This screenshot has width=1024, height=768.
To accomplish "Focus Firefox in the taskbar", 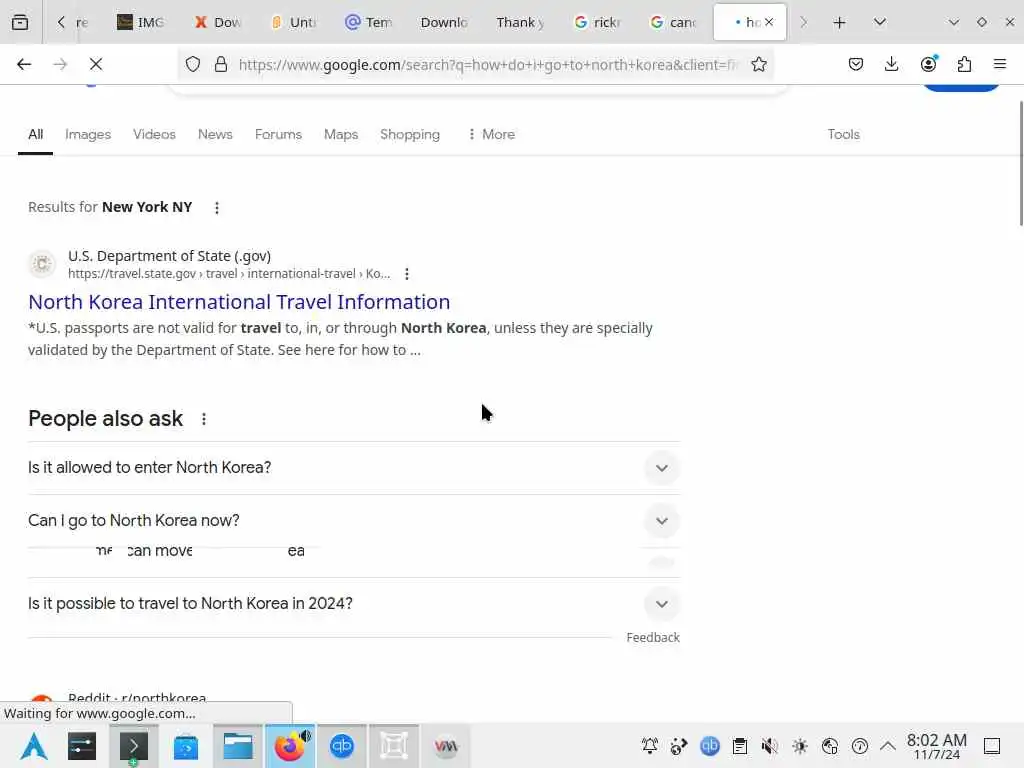I will tap(290, 746).
